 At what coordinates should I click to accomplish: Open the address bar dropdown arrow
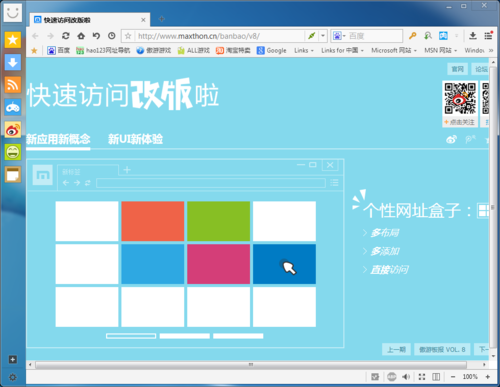pyautogui.click(x=323, y=36)
